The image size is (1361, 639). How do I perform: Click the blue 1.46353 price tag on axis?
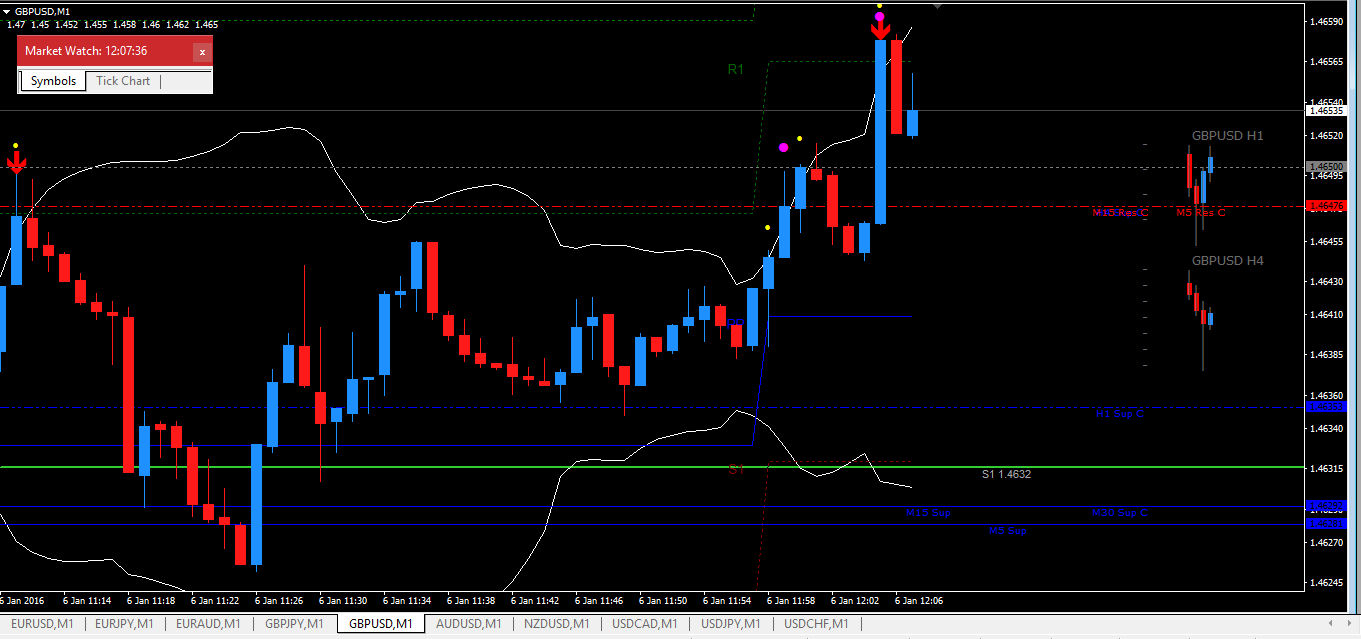point(1328,406)
